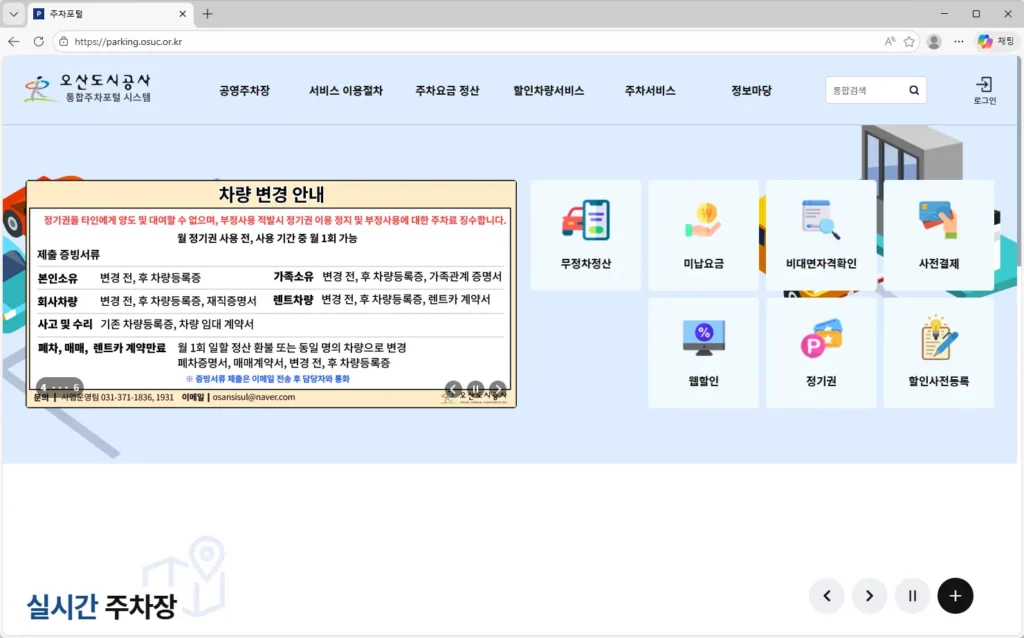Click inside the 통합검색 search field
Screen dimensions: 1024x638
coord(865,89)
